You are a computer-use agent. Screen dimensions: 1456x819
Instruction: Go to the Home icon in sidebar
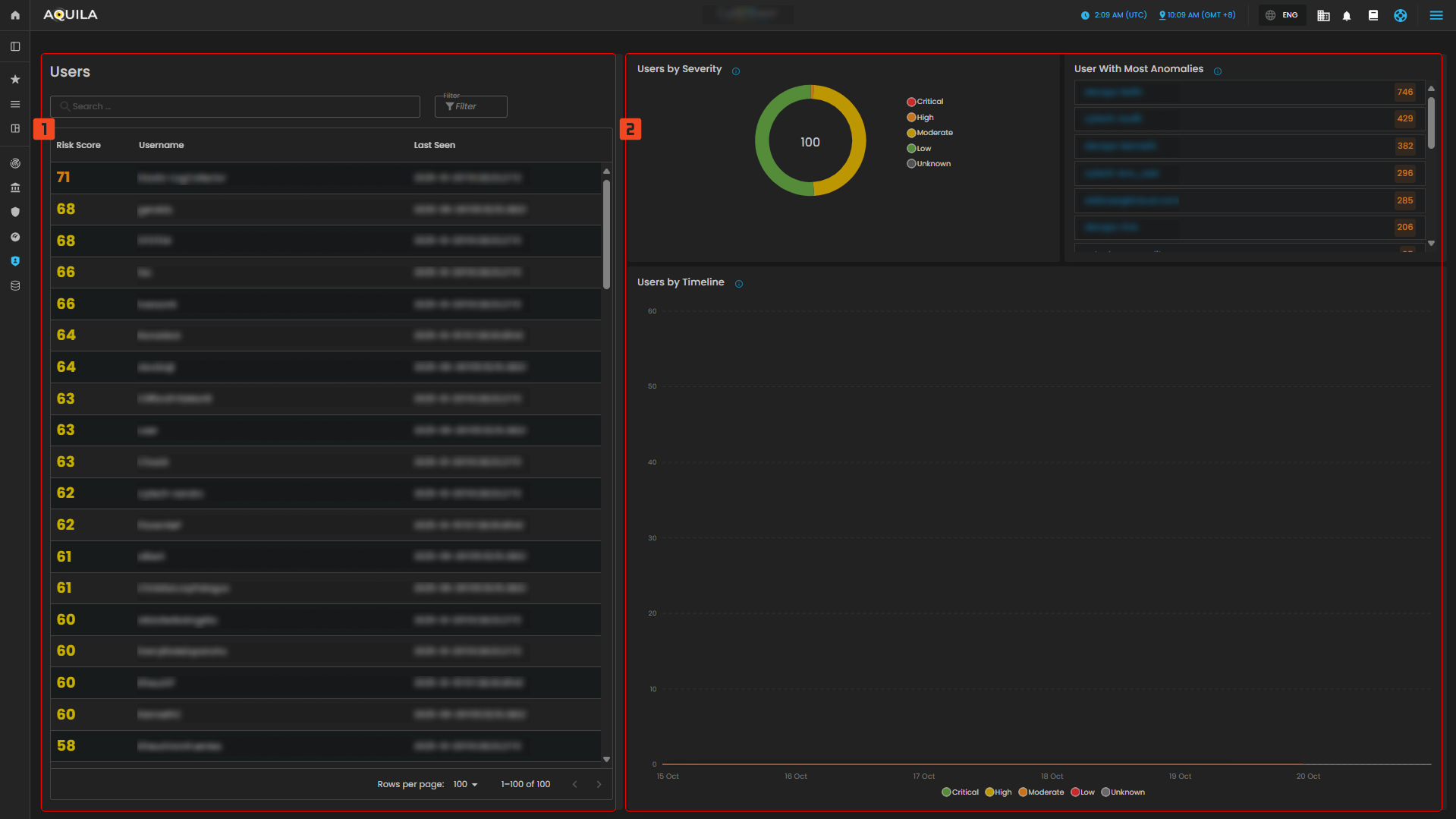[15, 15]
